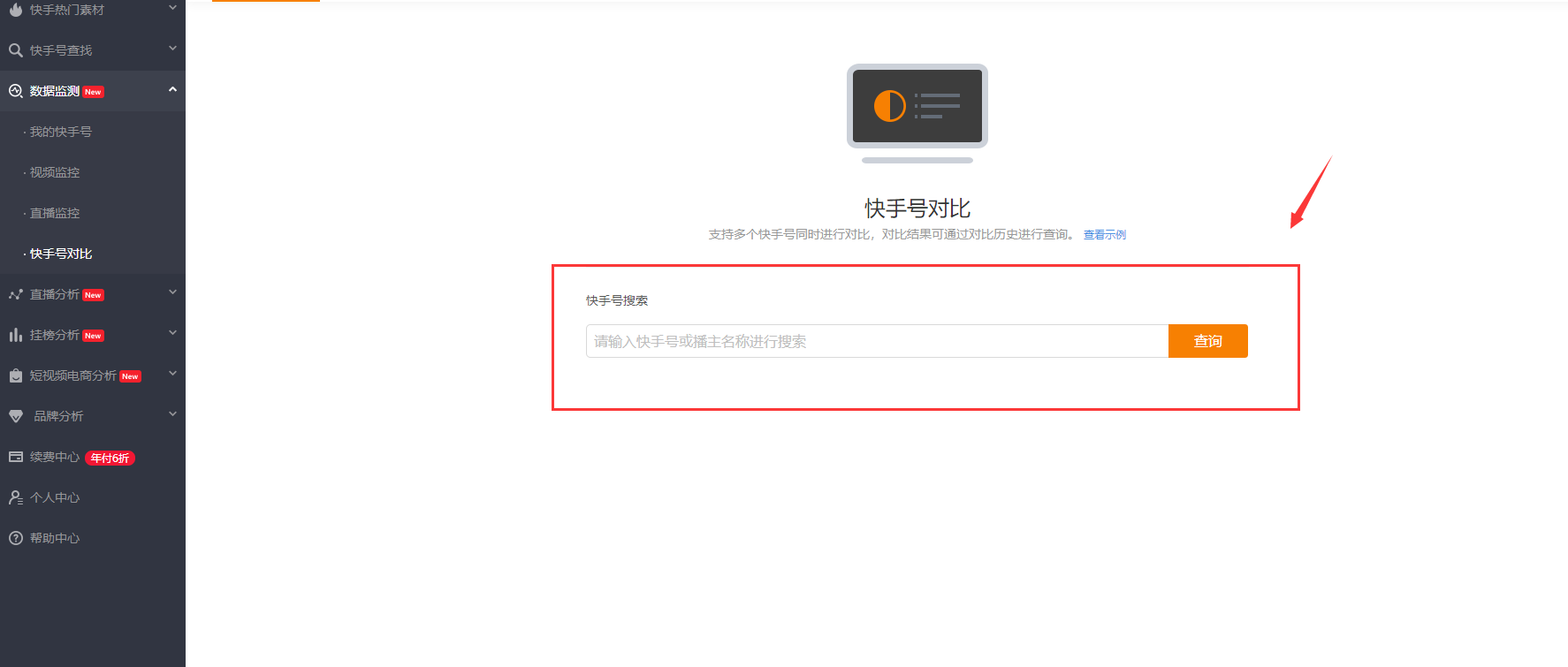The image size is (1568, 667).
Task: Click the 数据监测 monitoring icon
Action: [x=16, y=91]
